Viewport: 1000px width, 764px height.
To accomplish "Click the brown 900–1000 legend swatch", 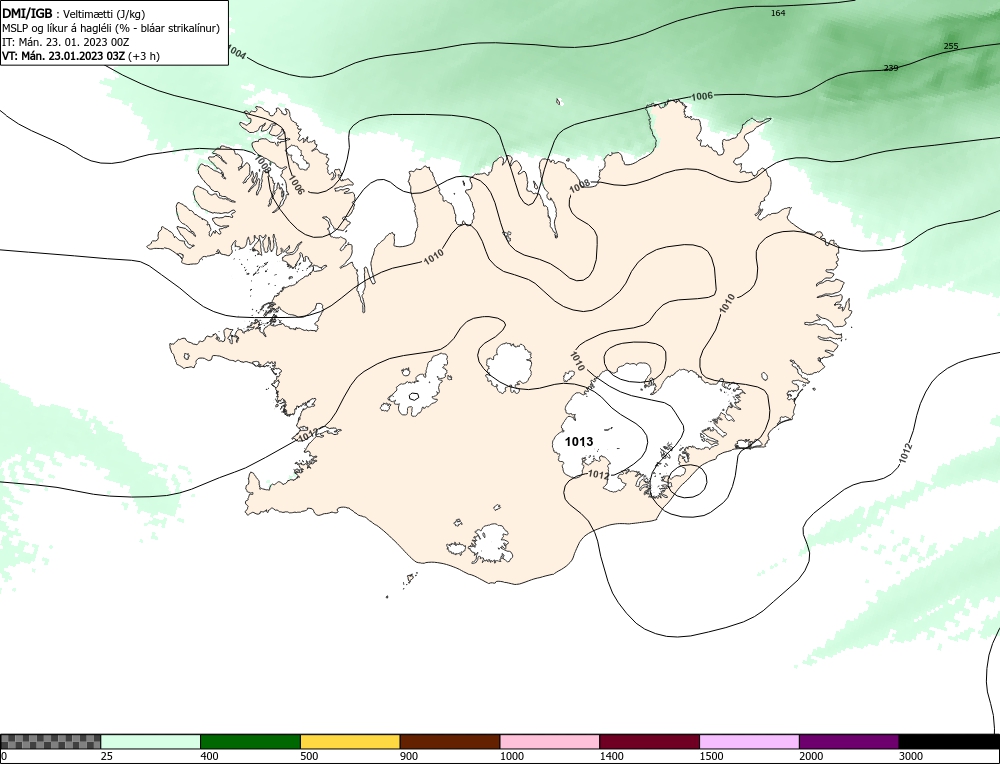I will coord(450,742).
